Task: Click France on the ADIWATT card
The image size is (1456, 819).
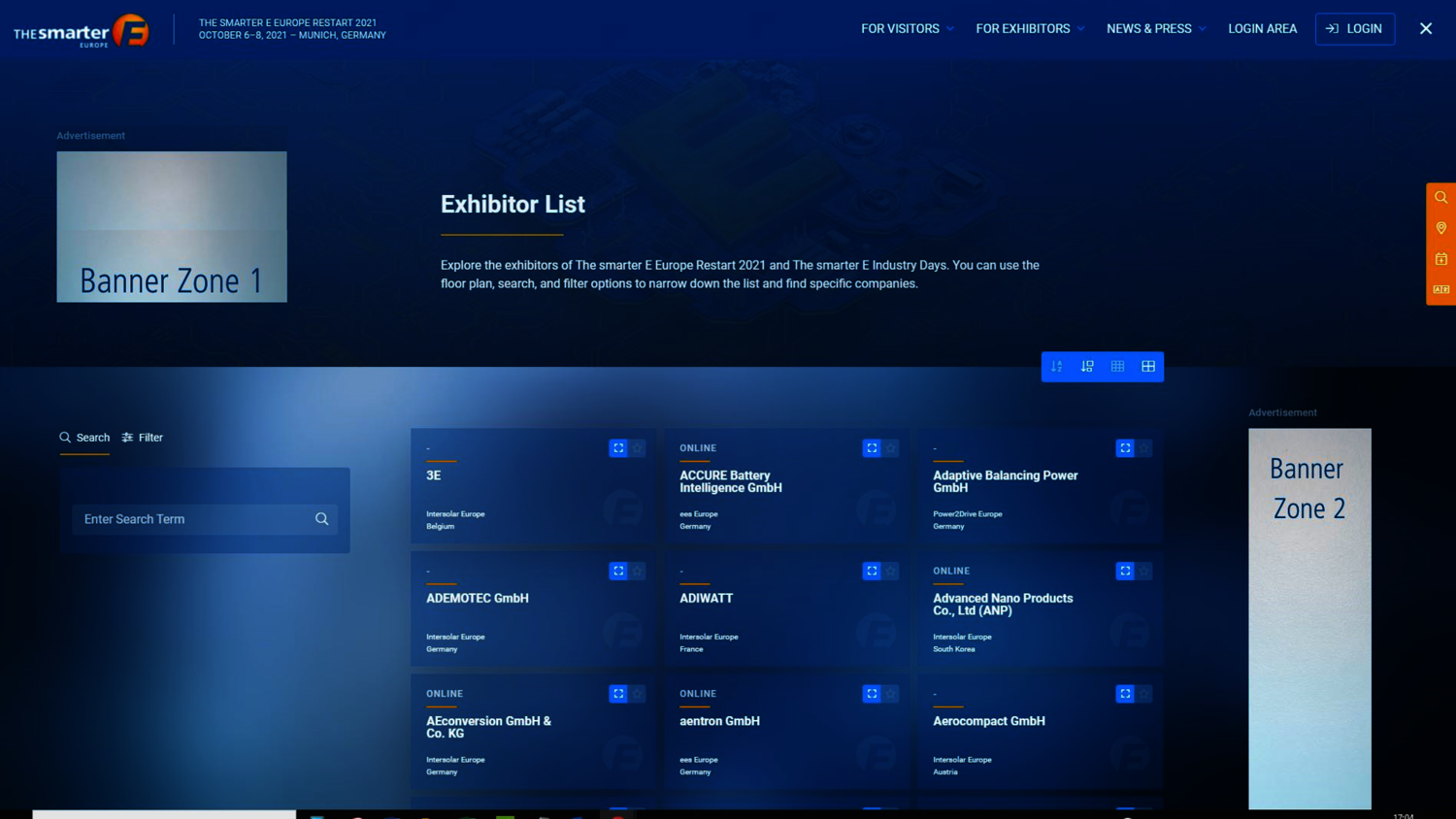Action: tap(691, 649)
